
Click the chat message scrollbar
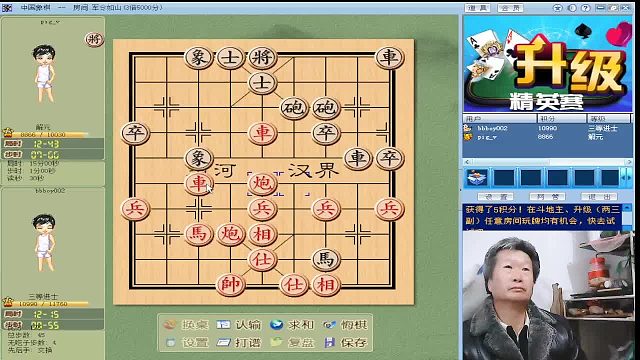tap(628, 218)
